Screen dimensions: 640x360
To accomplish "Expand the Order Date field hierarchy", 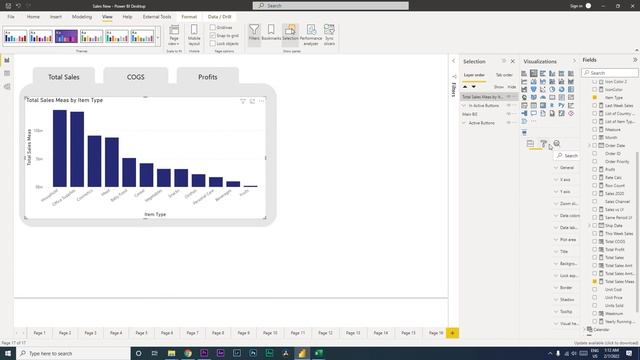I will pyautogui.click(x=589, y=145).
